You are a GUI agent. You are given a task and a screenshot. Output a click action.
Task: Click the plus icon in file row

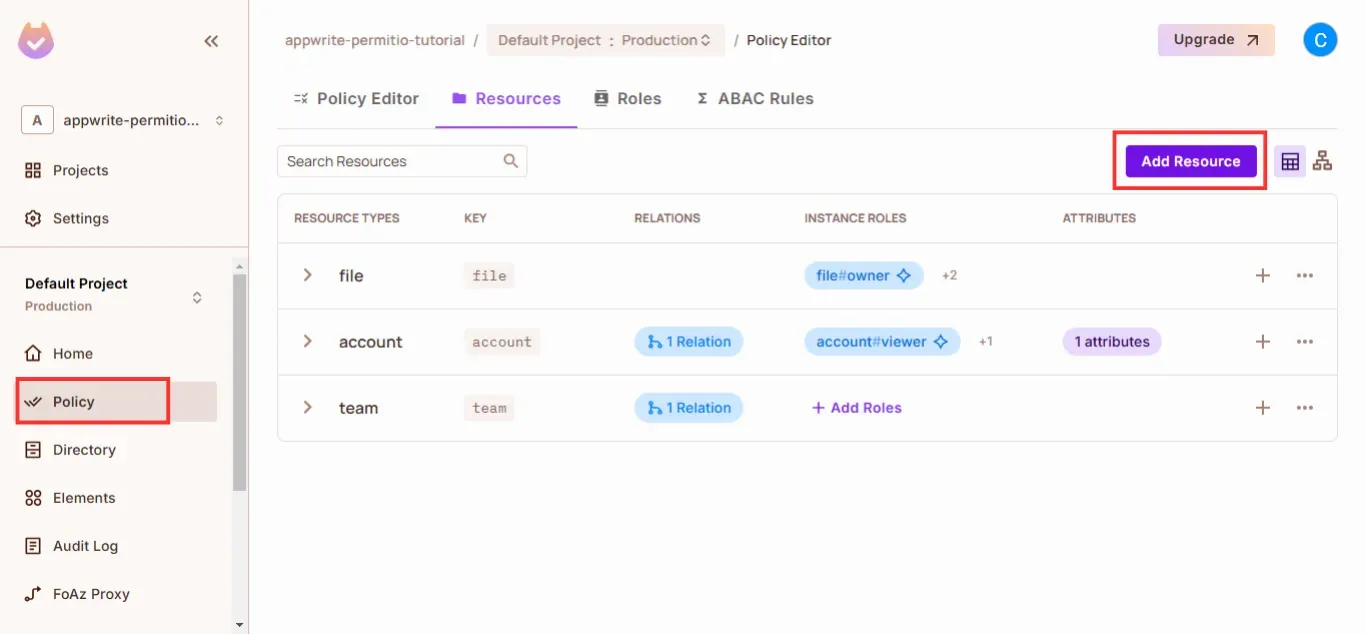(x=1263, y=275)
